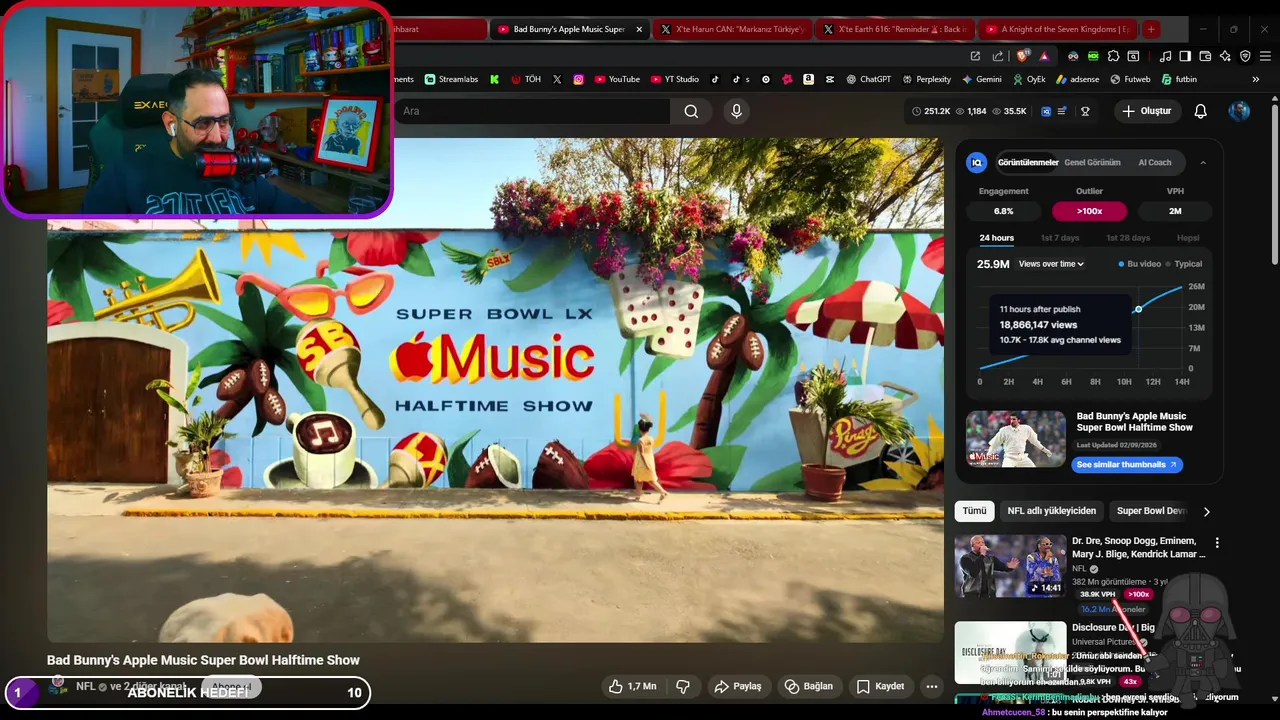Select the Hepsi range tab
This screenshot has height=720, width=1280.
1188,238
